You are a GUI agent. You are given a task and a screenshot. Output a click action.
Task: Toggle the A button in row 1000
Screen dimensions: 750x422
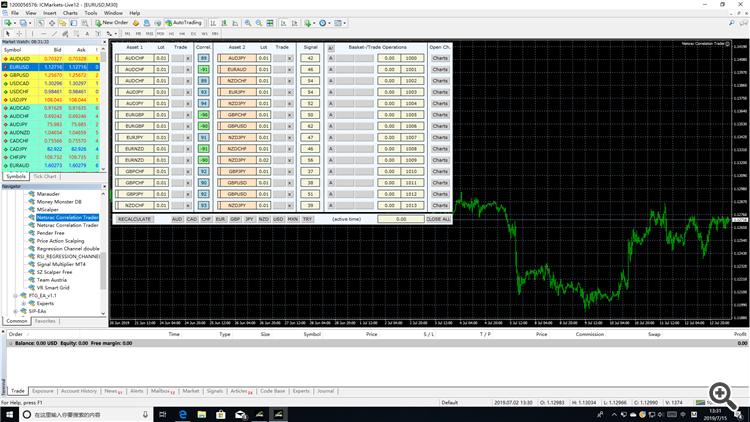(x=331, y=58)
